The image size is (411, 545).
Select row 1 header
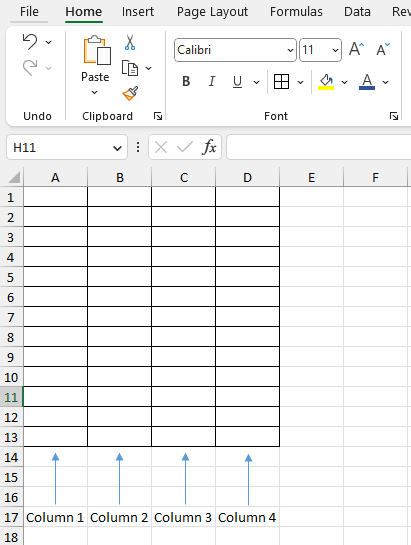(x=11, y=197)
